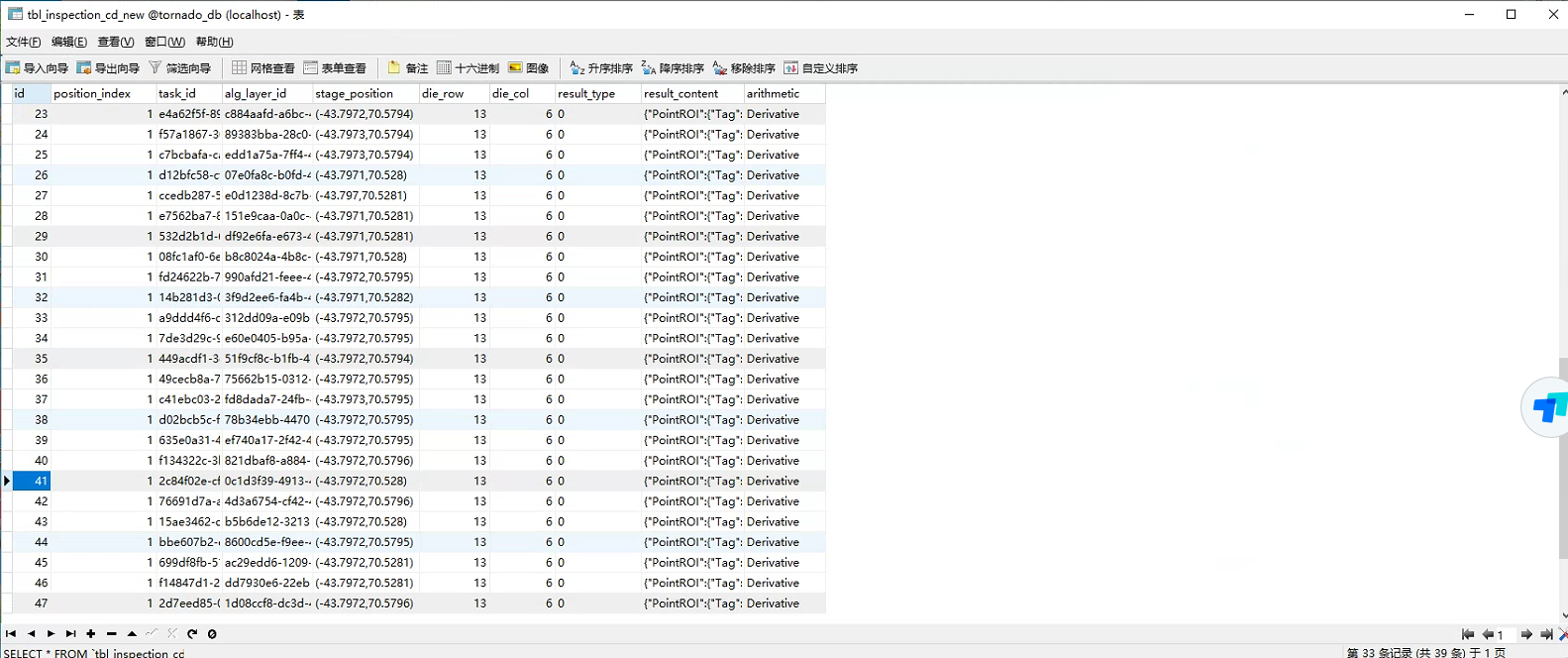Screen dimensions: 1568x658
Task: Toggle 表单查看 form view
Action: coord(335,68)
